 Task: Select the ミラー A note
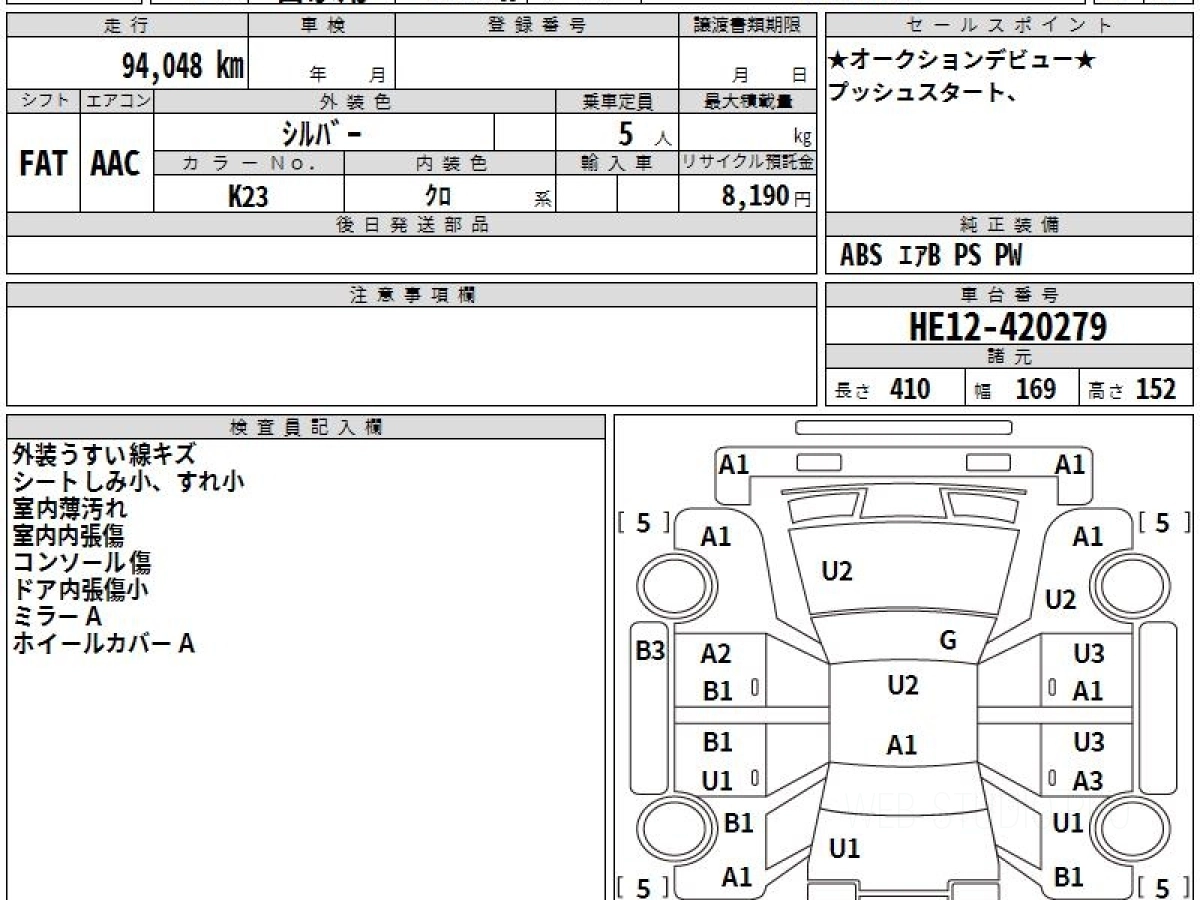click(58, 616)
